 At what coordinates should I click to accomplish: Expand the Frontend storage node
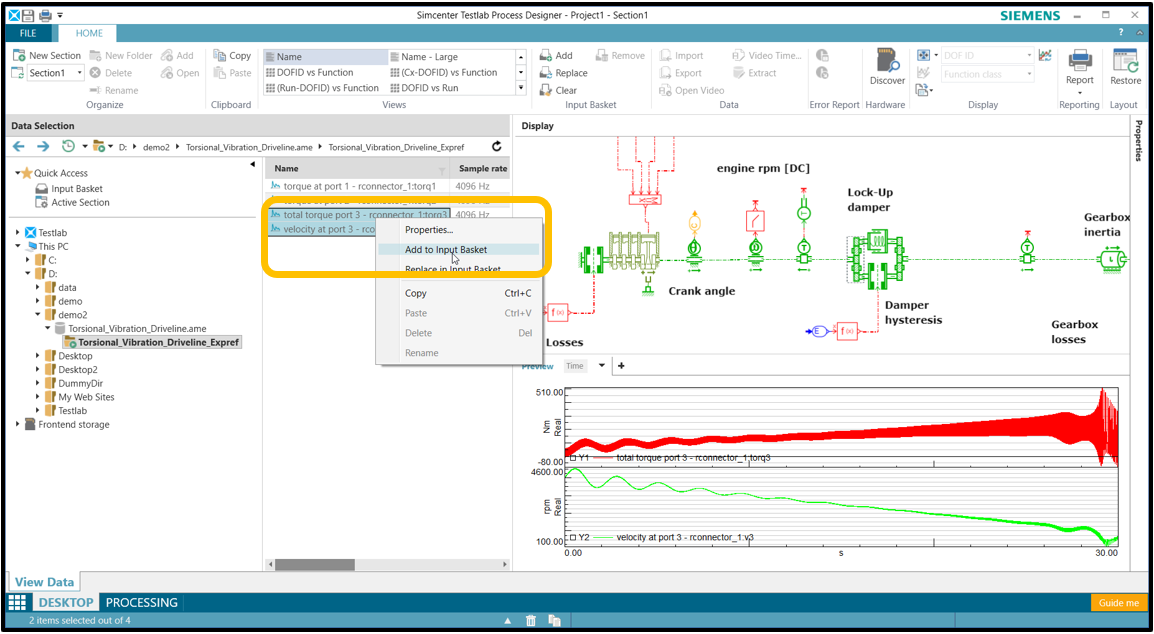pyautogui.click(x=18, y=425)
